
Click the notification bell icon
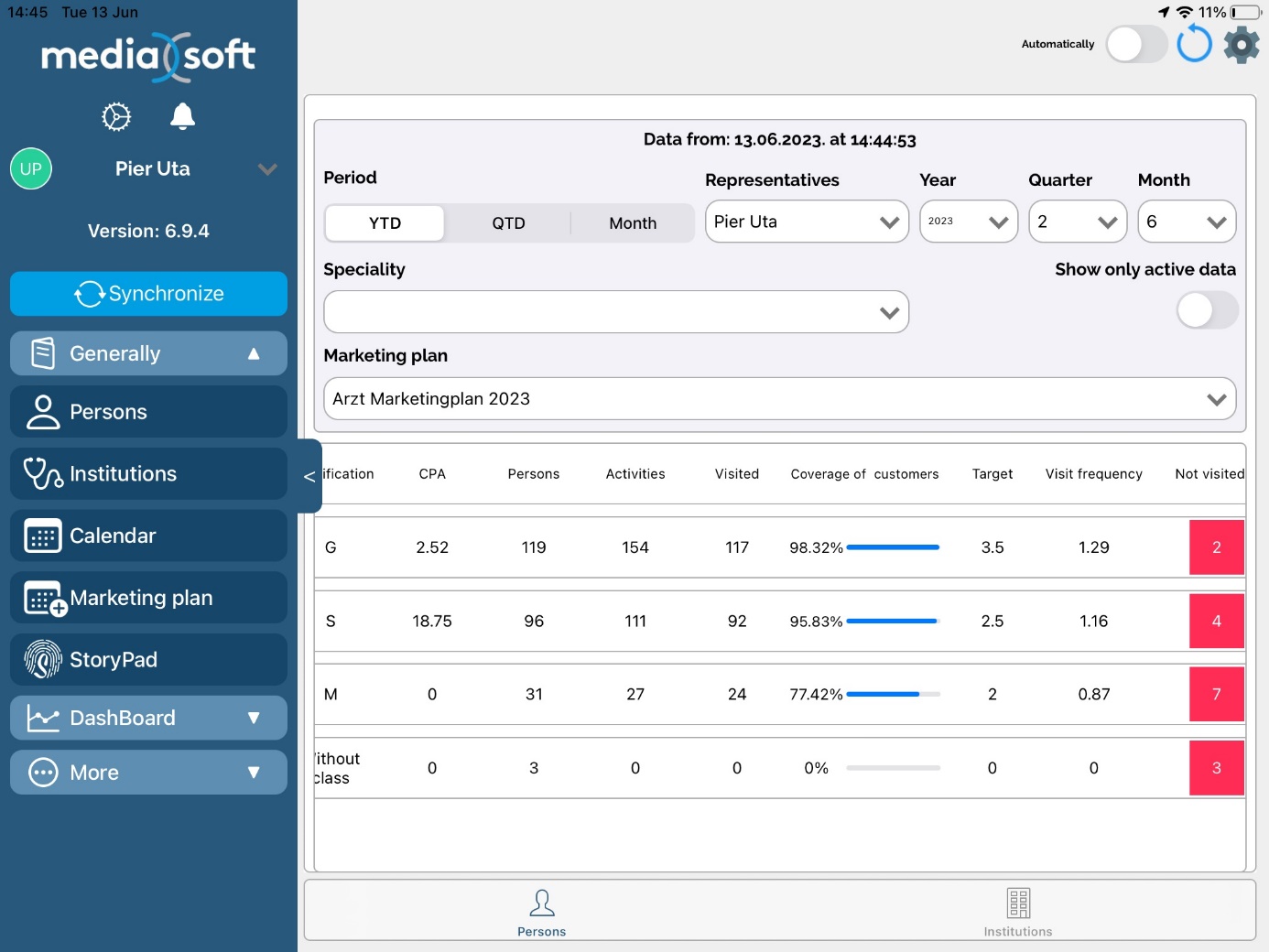(182, 116)
